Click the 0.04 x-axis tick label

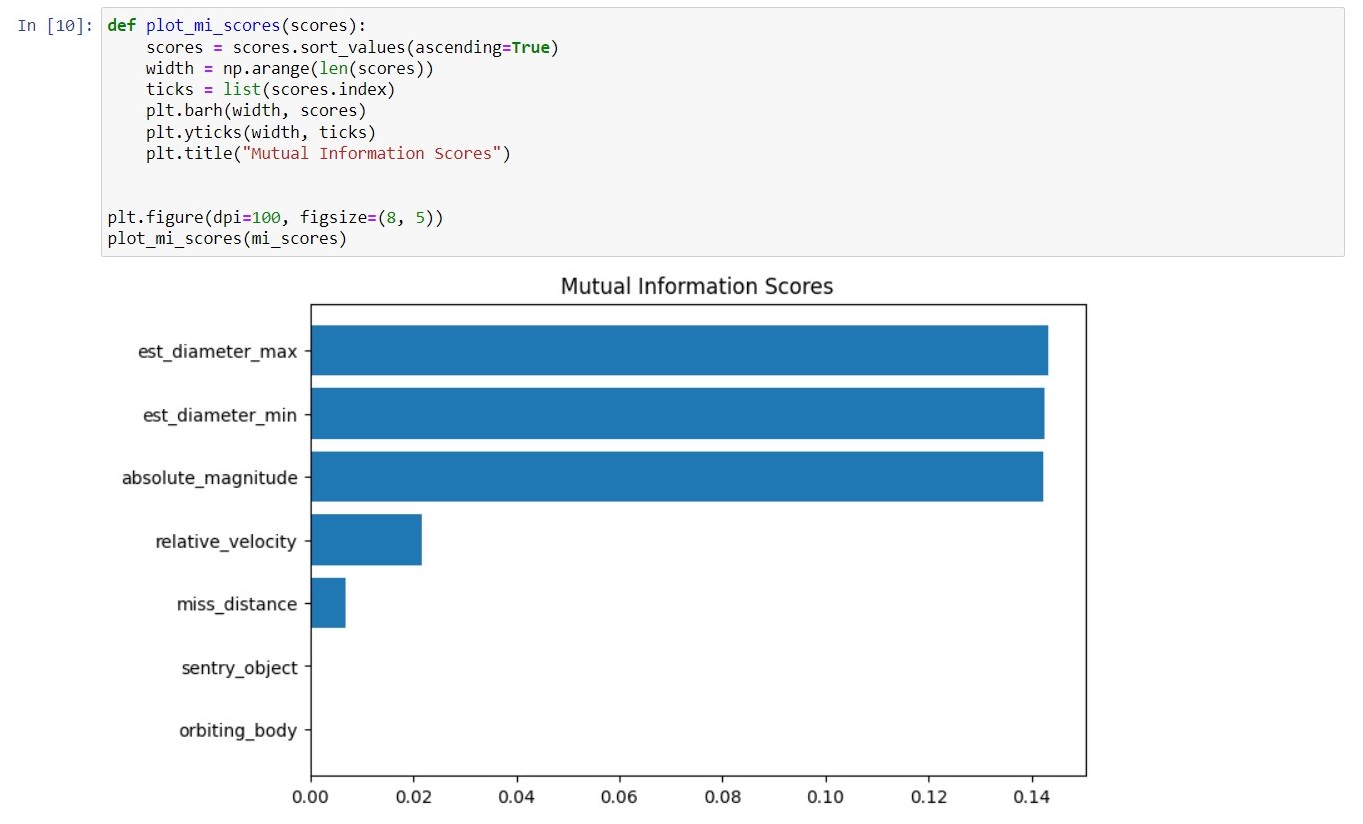[x=517, y=797]
